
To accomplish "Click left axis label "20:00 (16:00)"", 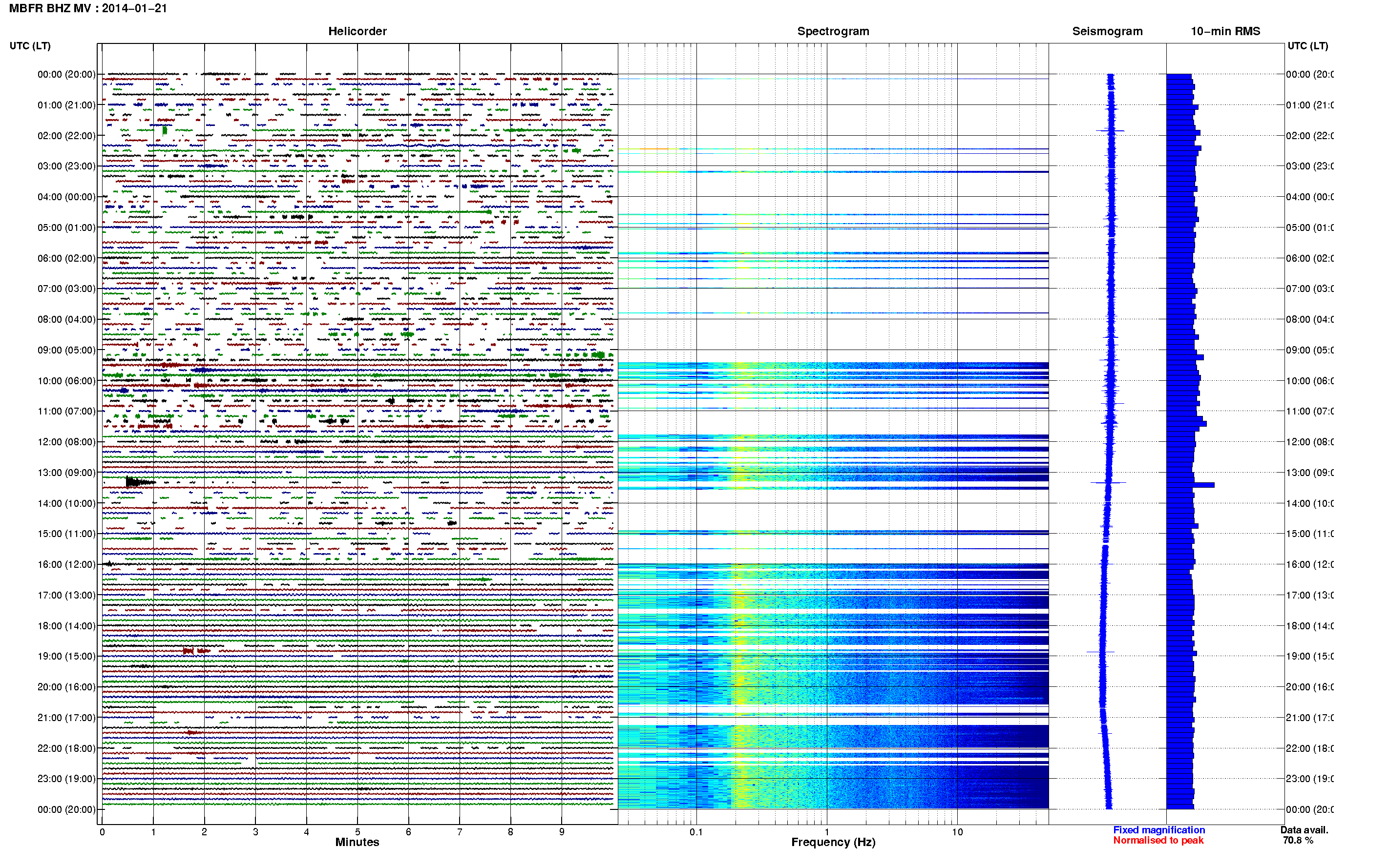I will coord(66,686).
